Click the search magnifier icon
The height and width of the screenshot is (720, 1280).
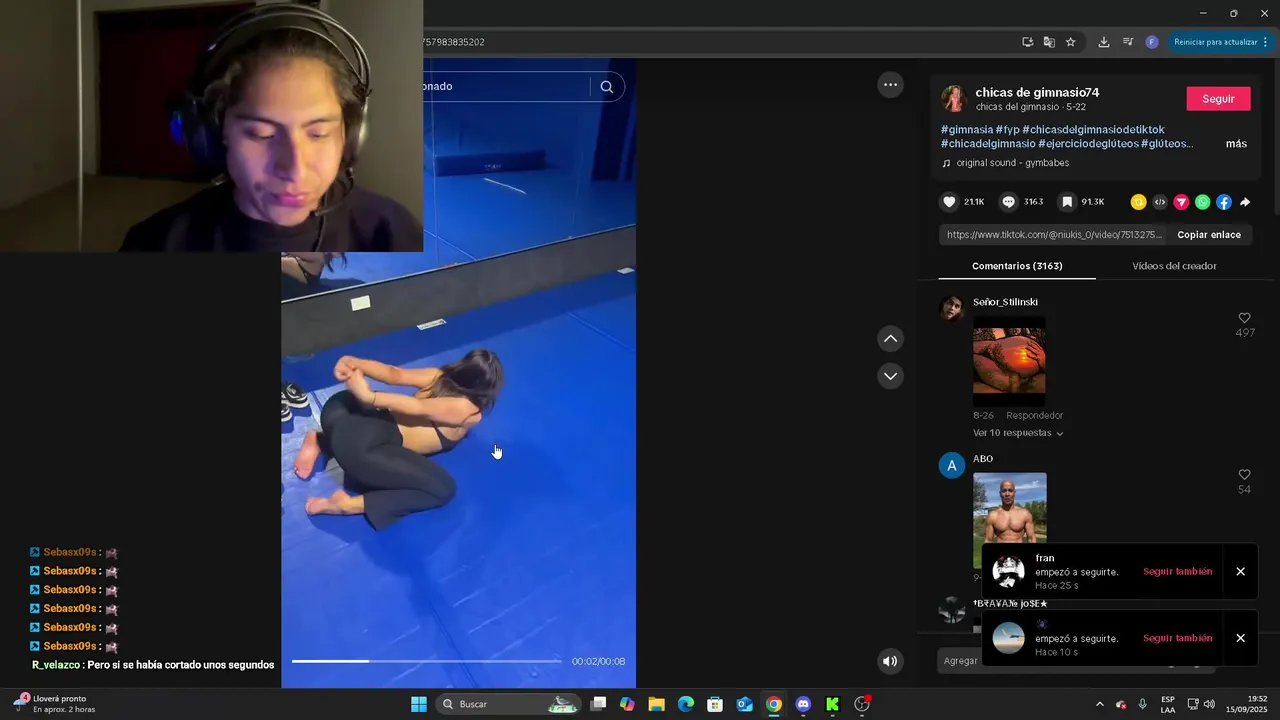click(606, 87)
